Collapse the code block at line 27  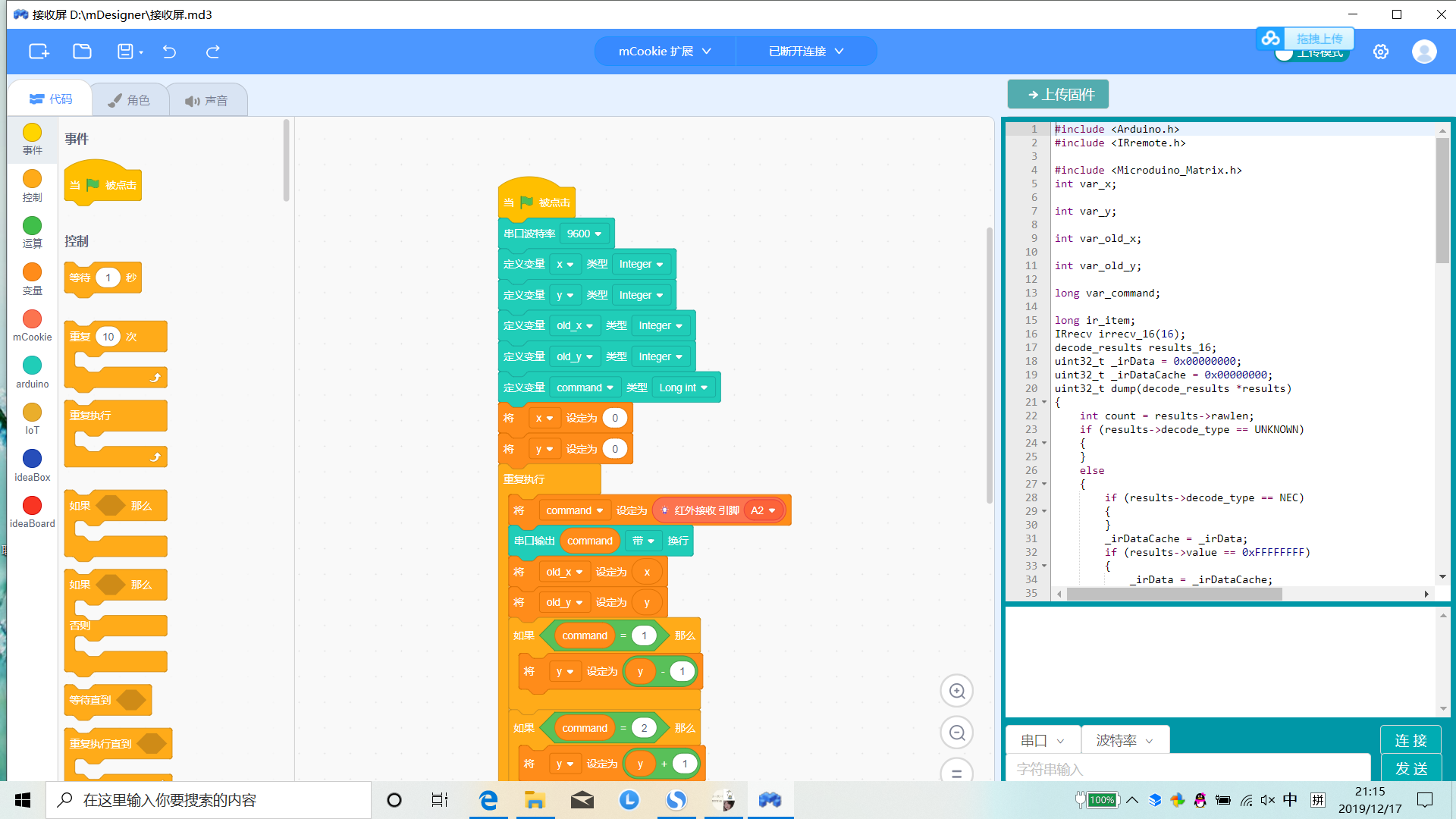point(1044,485)
